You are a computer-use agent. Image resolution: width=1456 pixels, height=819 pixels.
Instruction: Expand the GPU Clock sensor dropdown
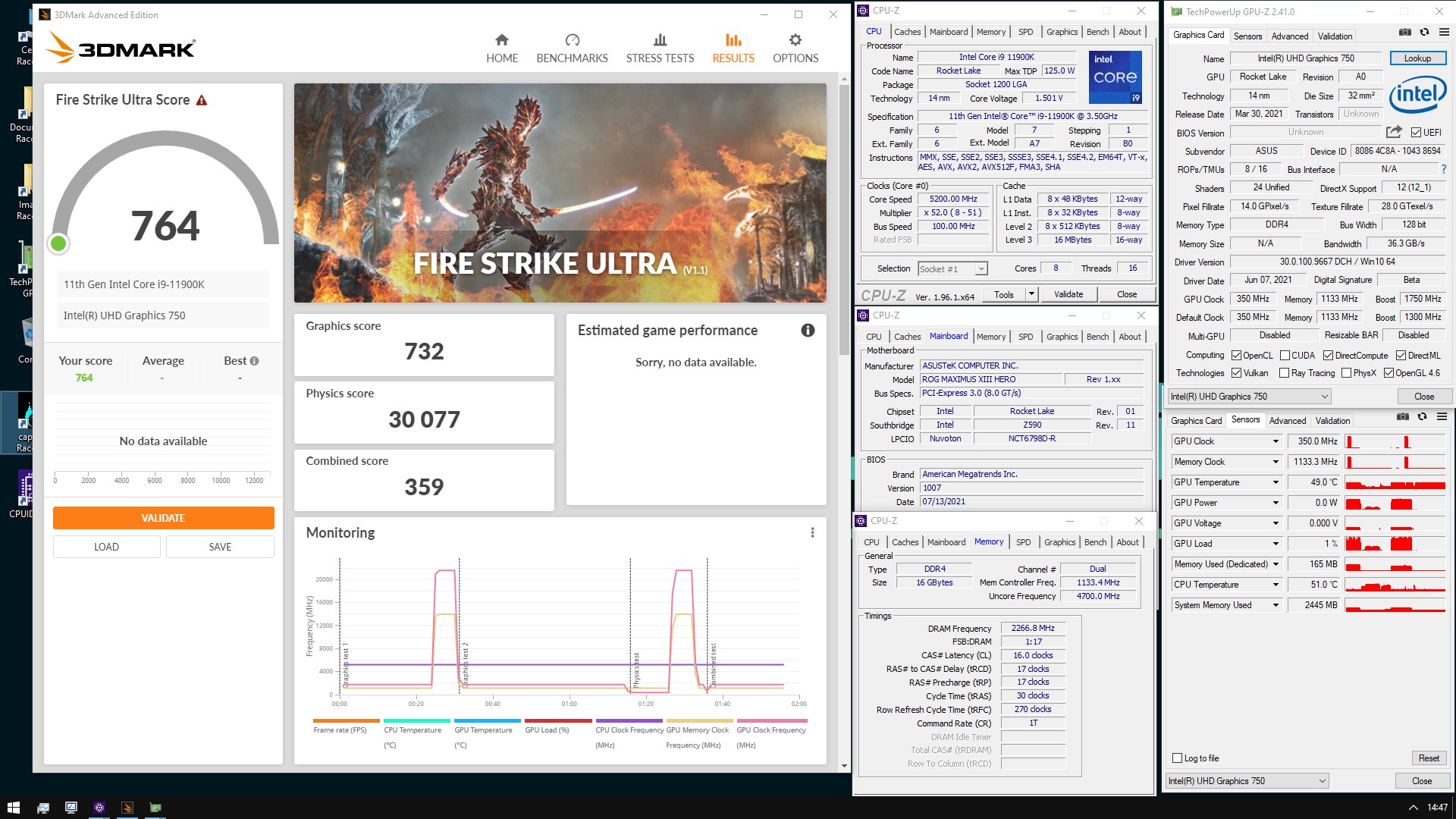(1276, 441)
